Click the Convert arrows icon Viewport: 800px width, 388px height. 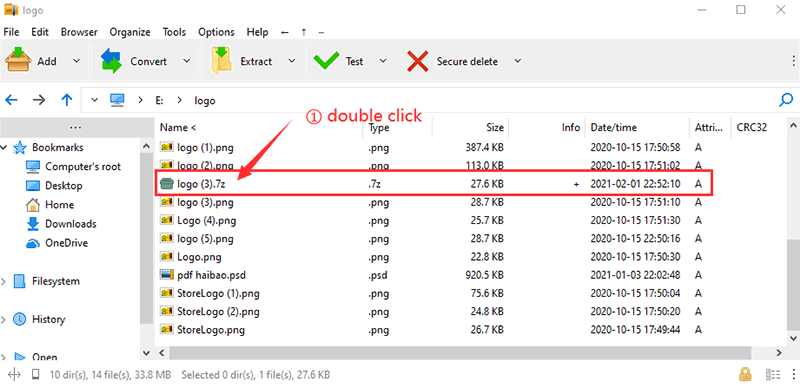(x=111, y=61)
